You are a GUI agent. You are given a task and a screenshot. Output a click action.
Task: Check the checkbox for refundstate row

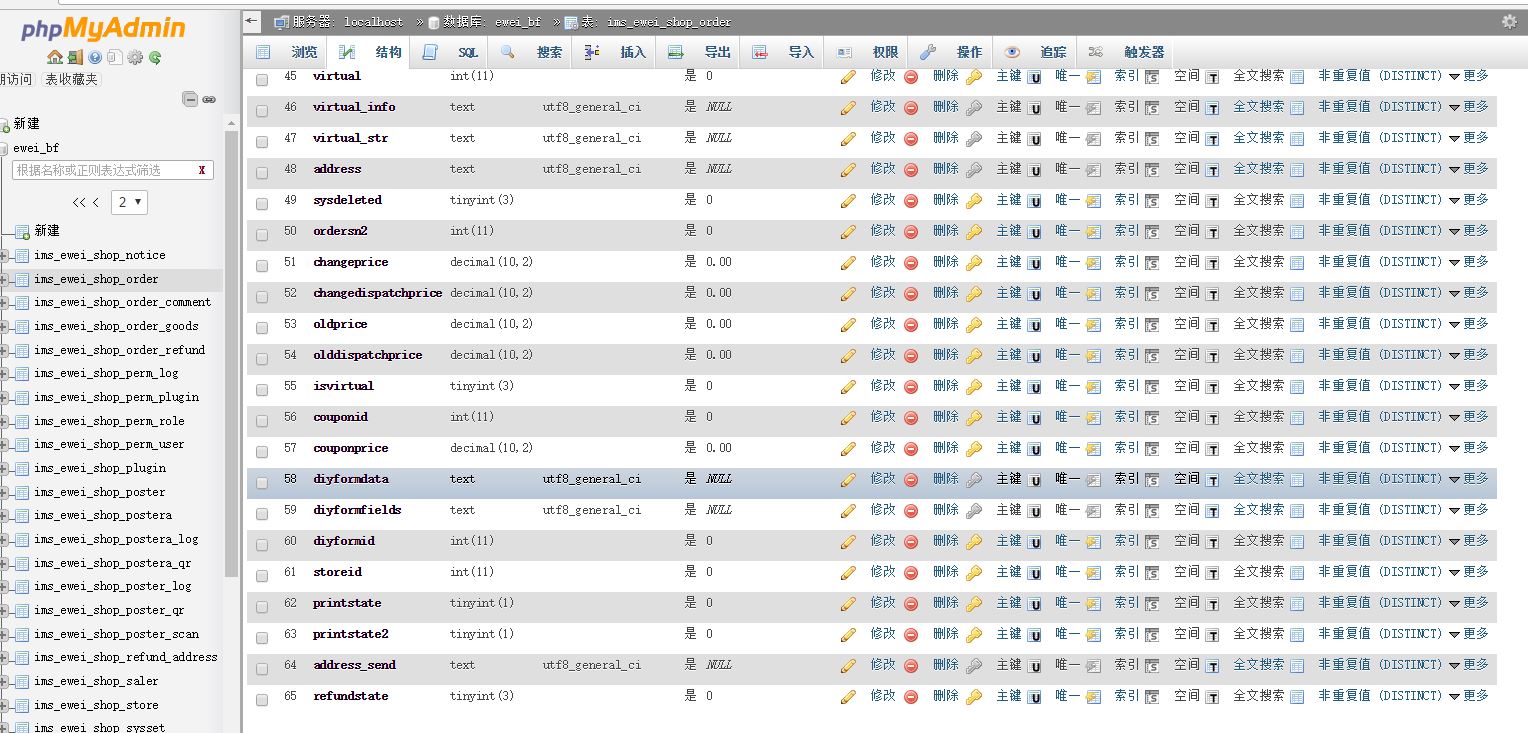coord(262,699)
